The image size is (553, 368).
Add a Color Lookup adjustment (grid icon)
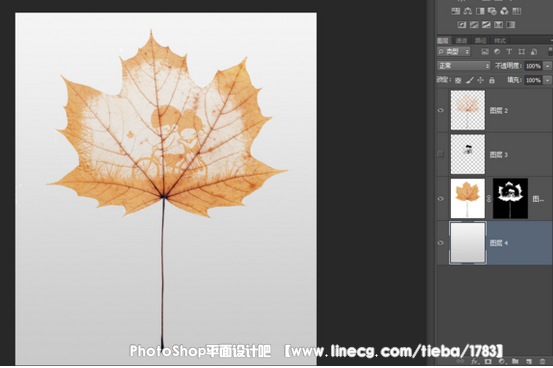pos(517,11)
